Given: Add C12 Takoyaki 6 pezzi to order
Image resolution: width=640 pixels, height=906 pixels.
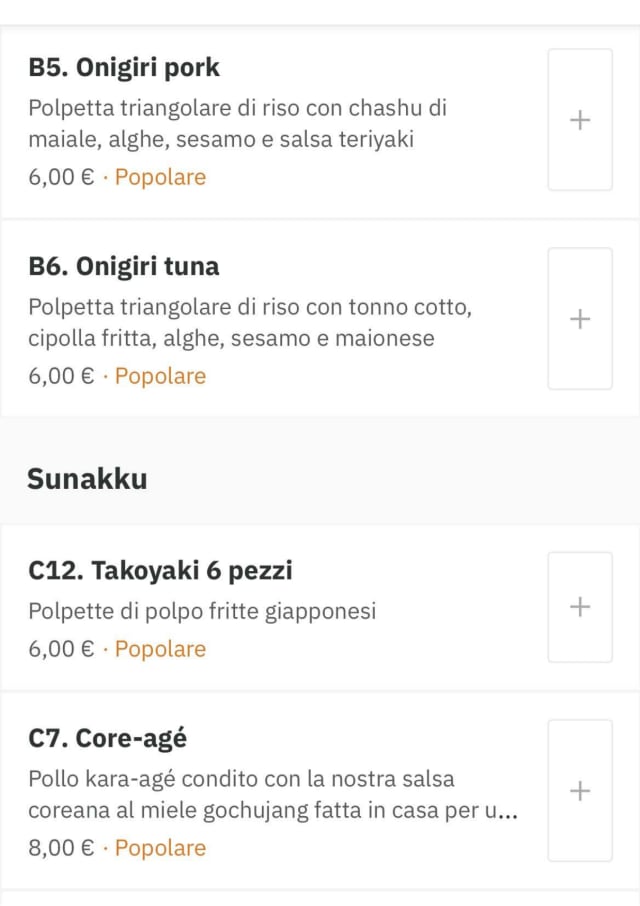Looking at the screenshot, I should click(x=580, y=607).
